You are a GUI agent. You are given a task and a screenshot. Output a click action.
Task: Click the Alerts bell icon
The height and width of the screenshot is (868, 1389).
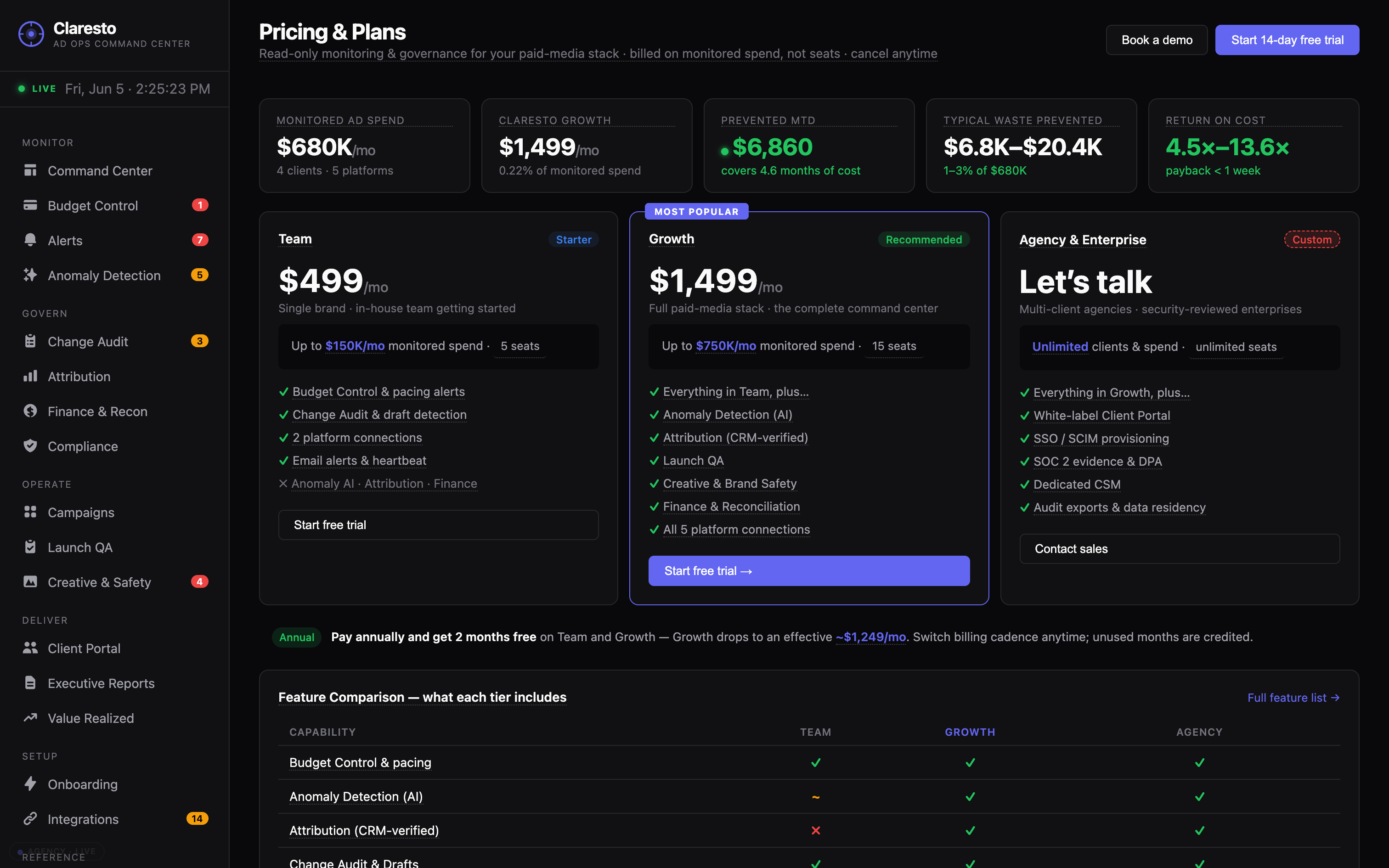point(30,240)
